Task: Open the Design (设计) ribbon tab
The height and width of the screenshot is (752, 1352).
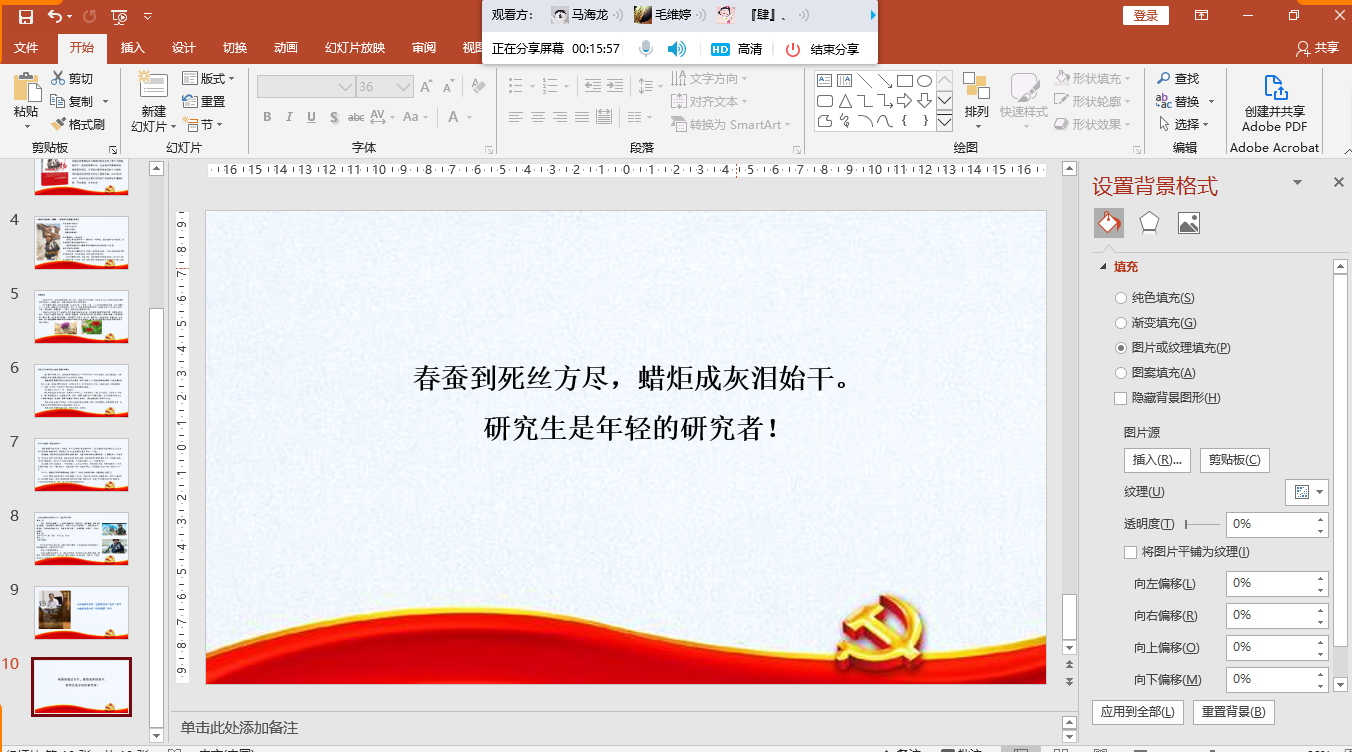Action: (184, 48)
